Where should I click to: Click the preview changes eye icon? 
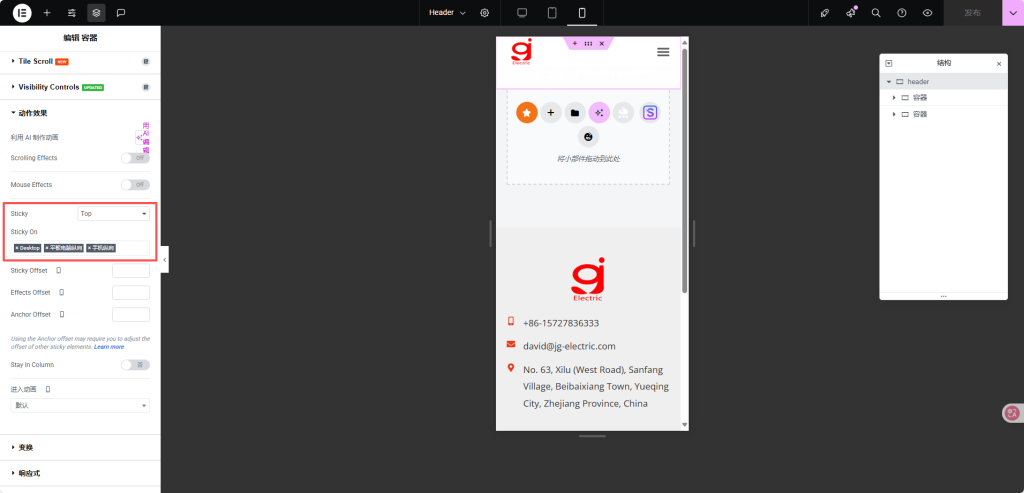pos(928,13)
